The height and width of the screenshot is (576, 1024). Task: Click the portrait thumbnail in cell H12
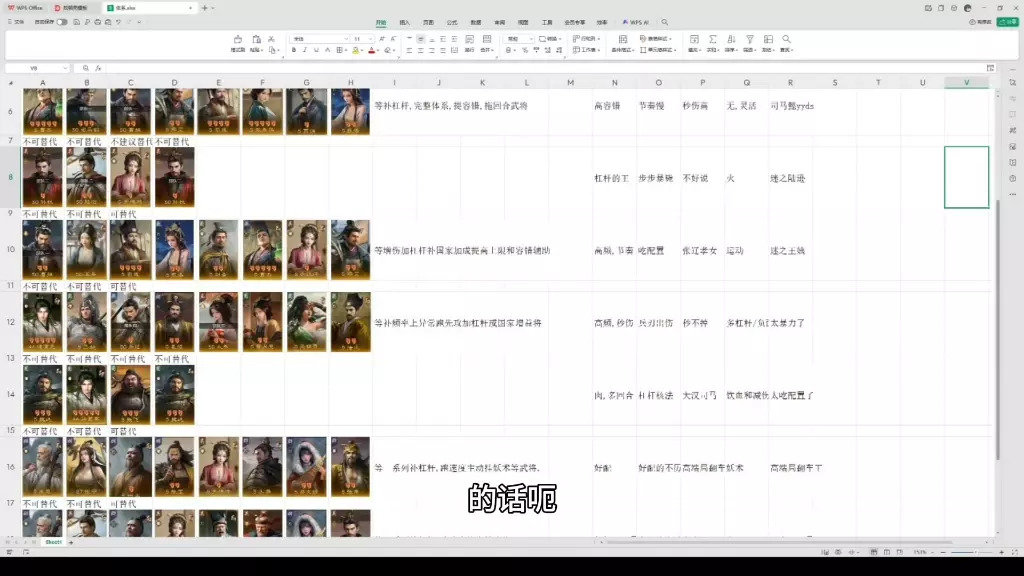(351, 322)
